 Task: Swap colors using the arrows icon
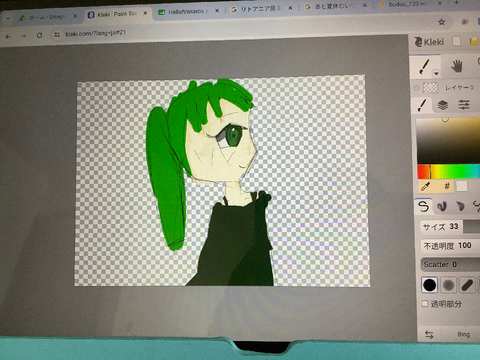(x=429, y=334)
